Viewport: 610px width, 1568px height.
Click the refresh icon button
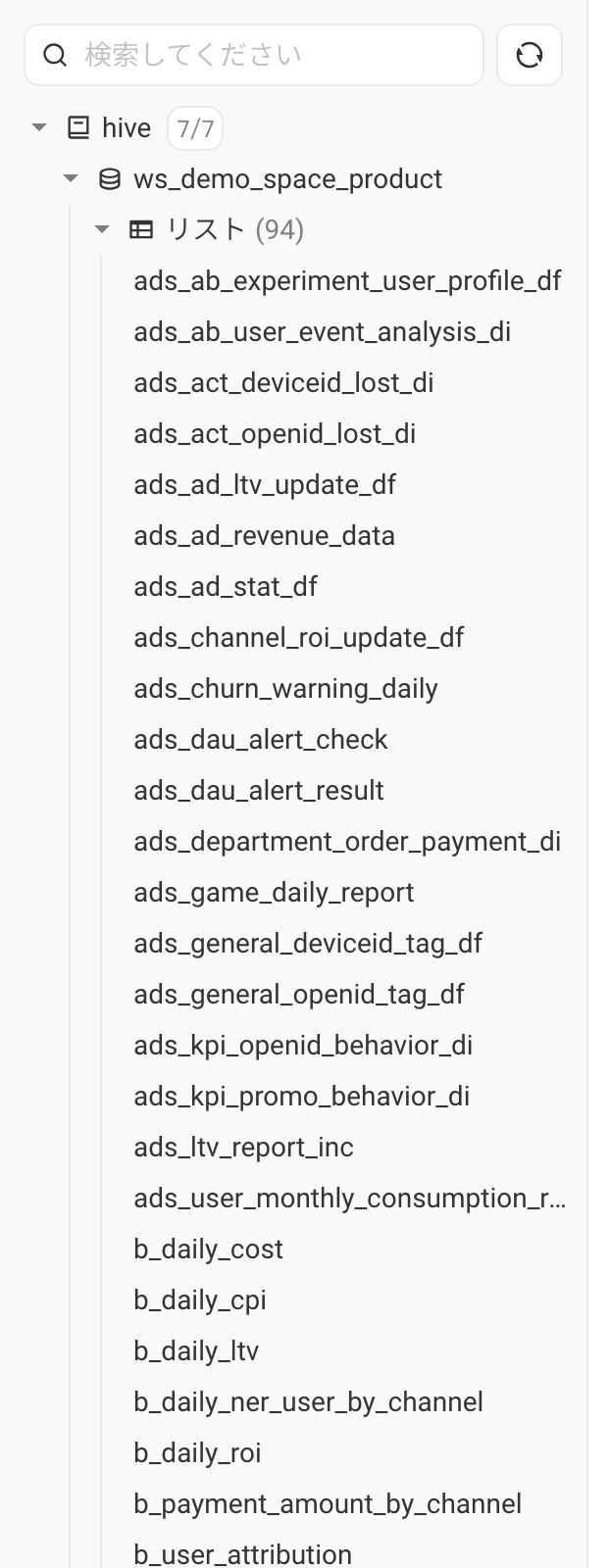point(530,55)
